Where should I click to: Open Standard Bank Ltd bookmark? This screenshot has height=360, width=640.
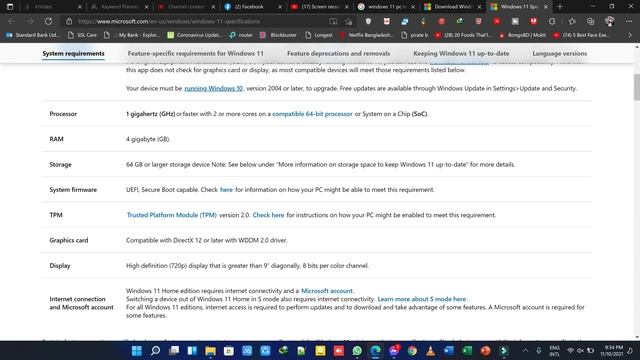[33, 35]
